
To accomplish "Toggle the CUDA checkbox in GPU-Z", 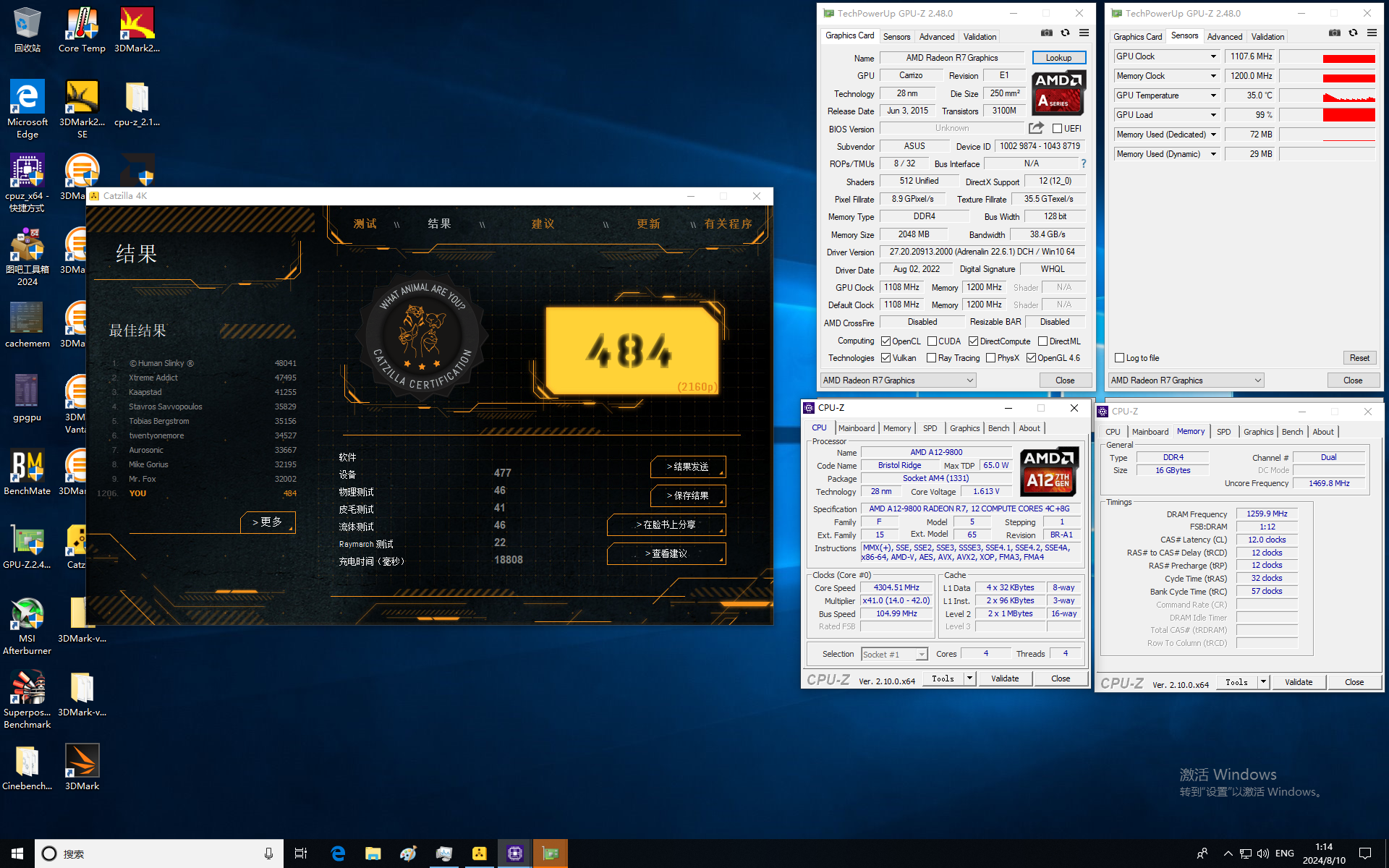I will click(933, 341).
